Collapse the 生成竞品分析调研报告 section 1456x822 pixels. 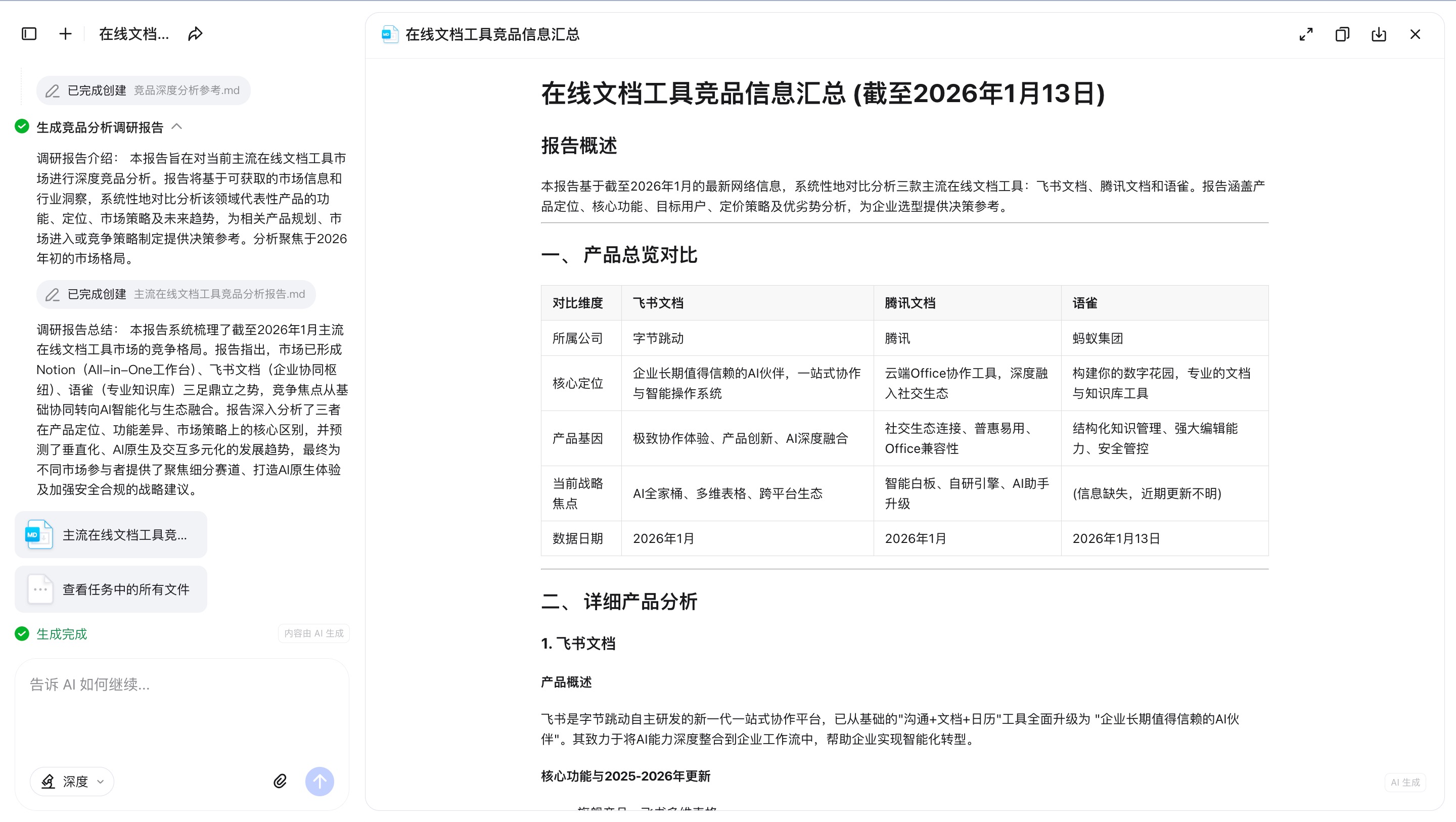[x=177, y=126]
